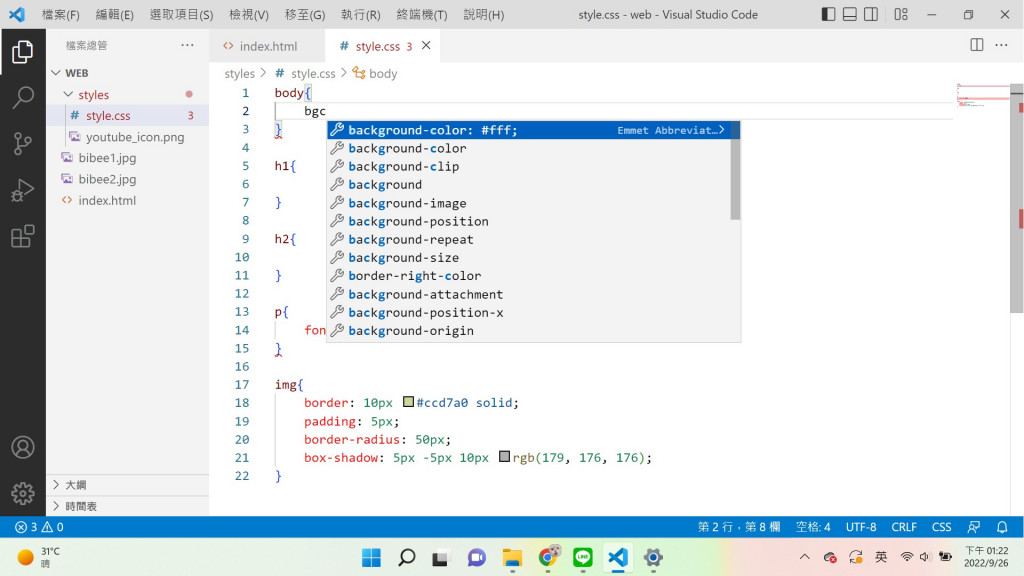The image size is (1024, 576).
Task: Click the split editor right icon
Action: pos(976,45)
